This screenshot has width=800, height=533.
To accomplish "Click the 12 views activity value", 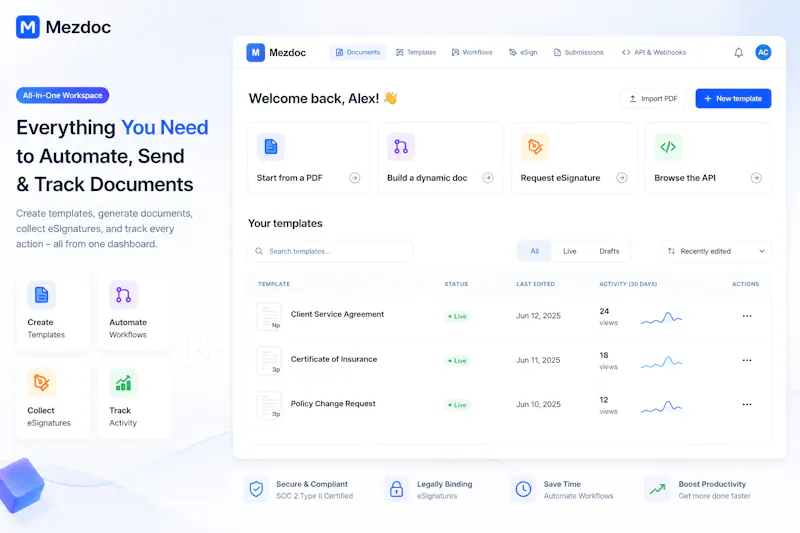I will (x=608, y=405).
